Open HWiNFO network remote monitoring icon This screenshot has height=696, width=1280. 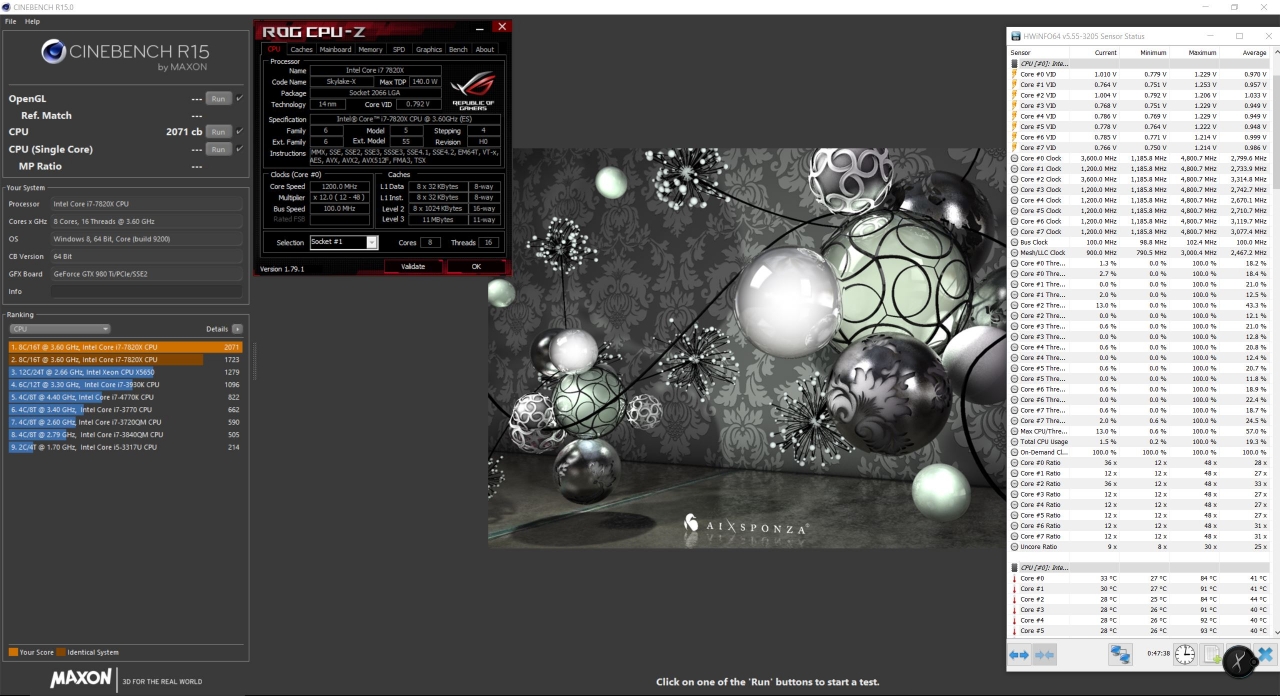[1120, 655]
